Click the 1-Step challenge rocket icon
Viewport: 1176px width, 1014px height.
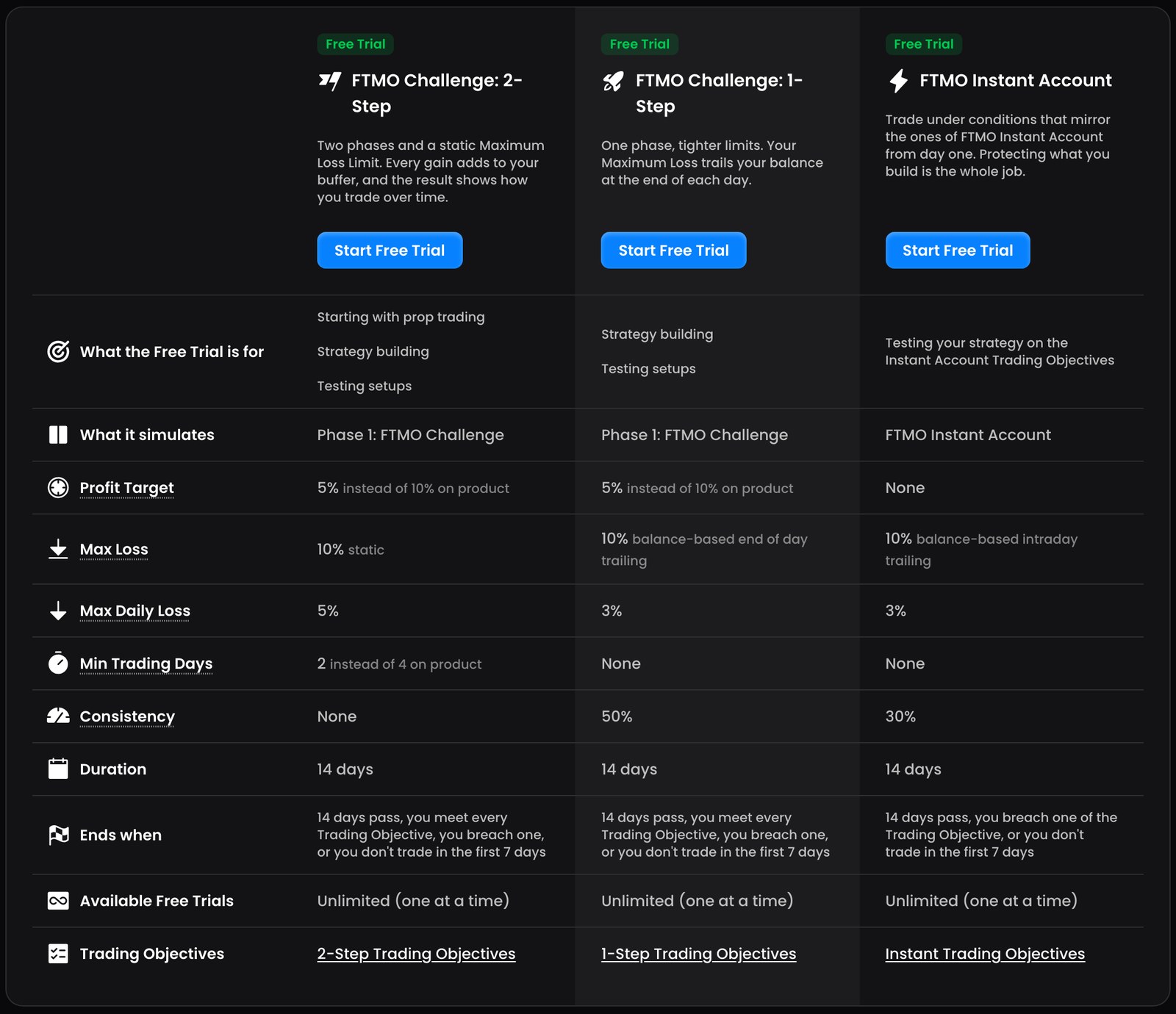point(613,81)
